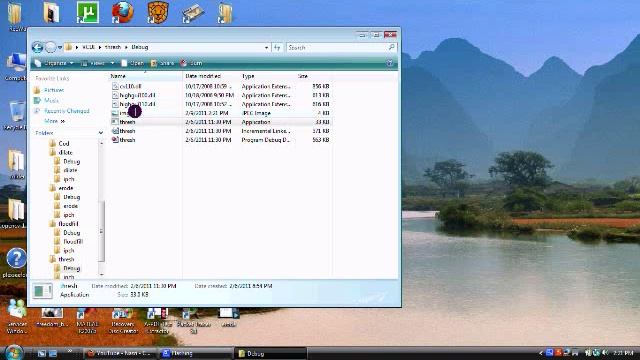Image resolution: width=640 pixels, height=360 pixels.
Task: Open the uTorrent desktop shortcut
Action: click(x=88, y=12)
